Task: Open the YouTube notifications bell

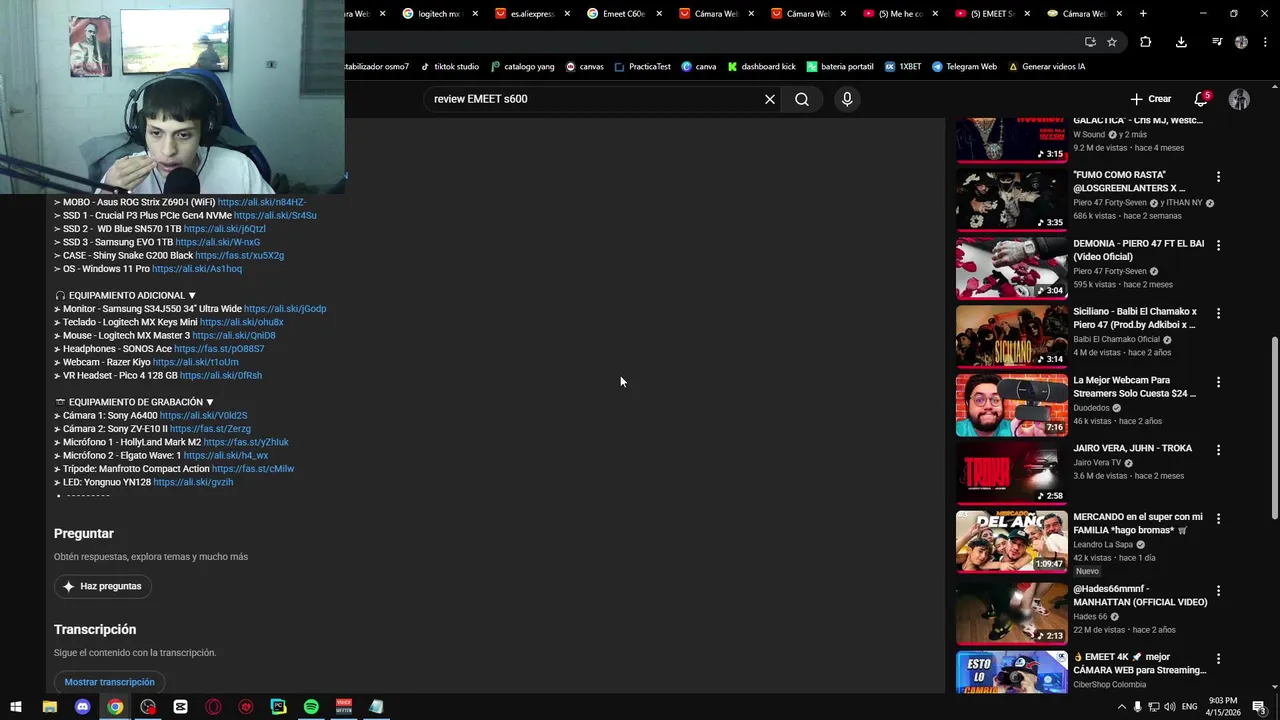Action: (x=1201, y=99)
